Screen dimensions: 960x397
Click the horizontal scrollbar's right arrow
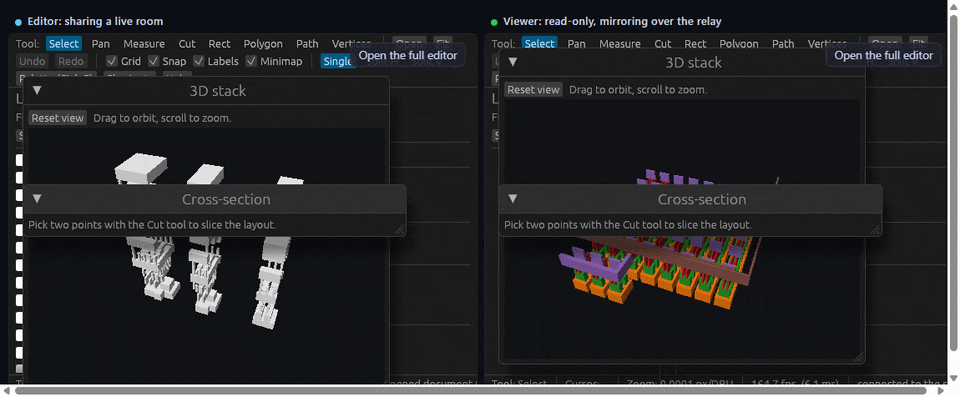942,390
